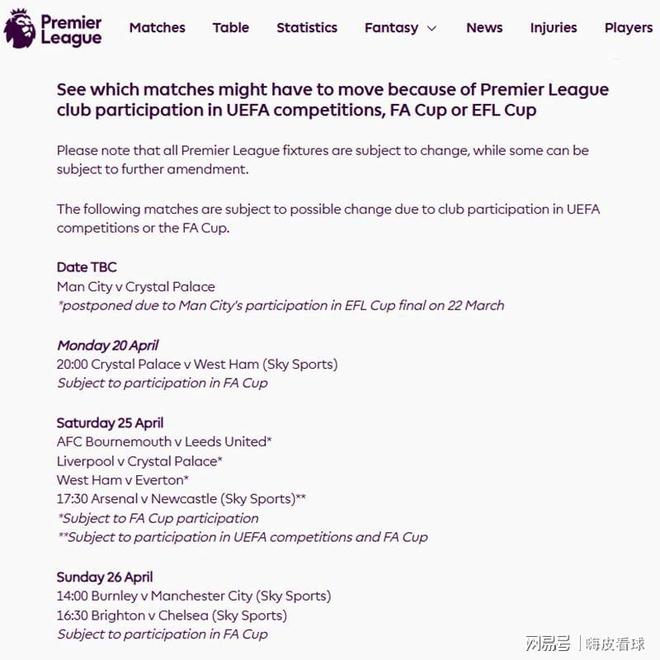Select Players in the navigation bar
The image size is (660, 660).
click(x=628, y=28)
